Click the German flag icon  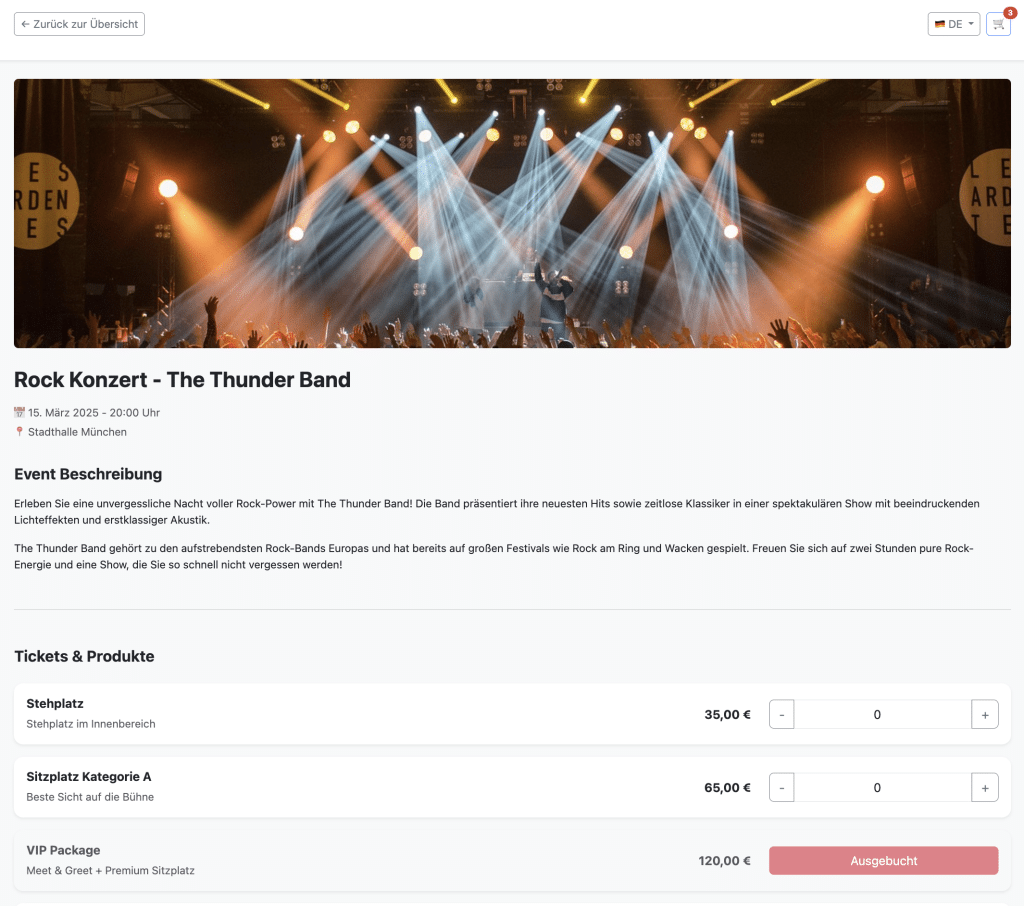(940, 24)
